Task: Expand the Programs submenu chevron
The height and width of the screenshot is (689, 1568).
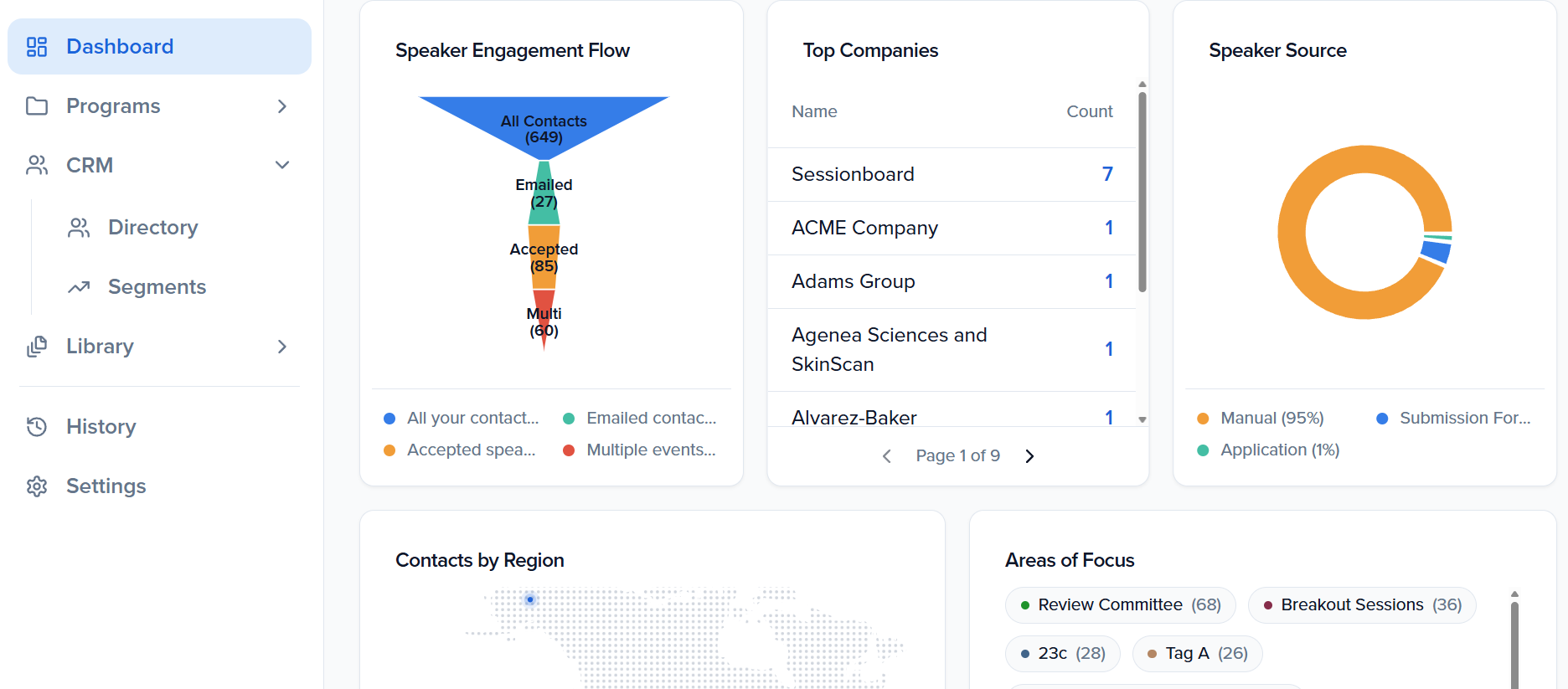Action: point(282,106)
